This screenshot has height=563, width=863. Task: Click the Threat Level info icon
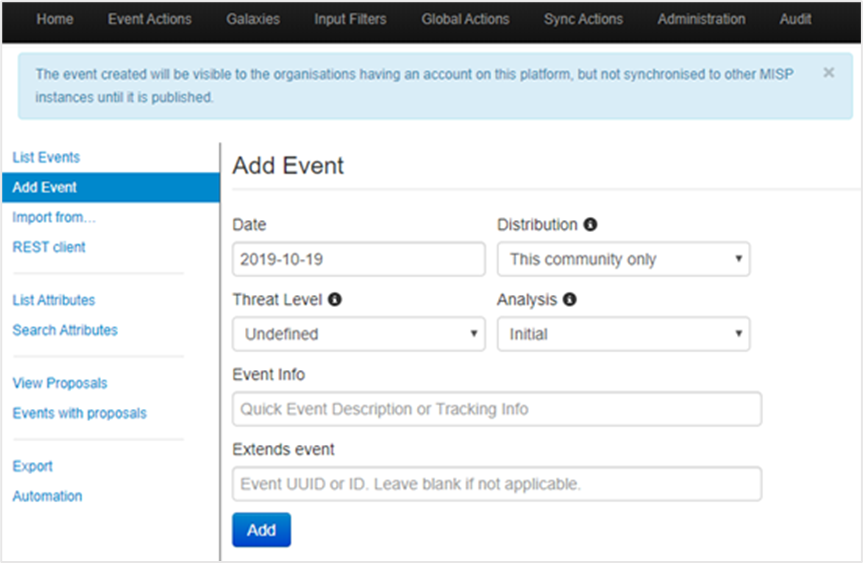coord(335,299)
